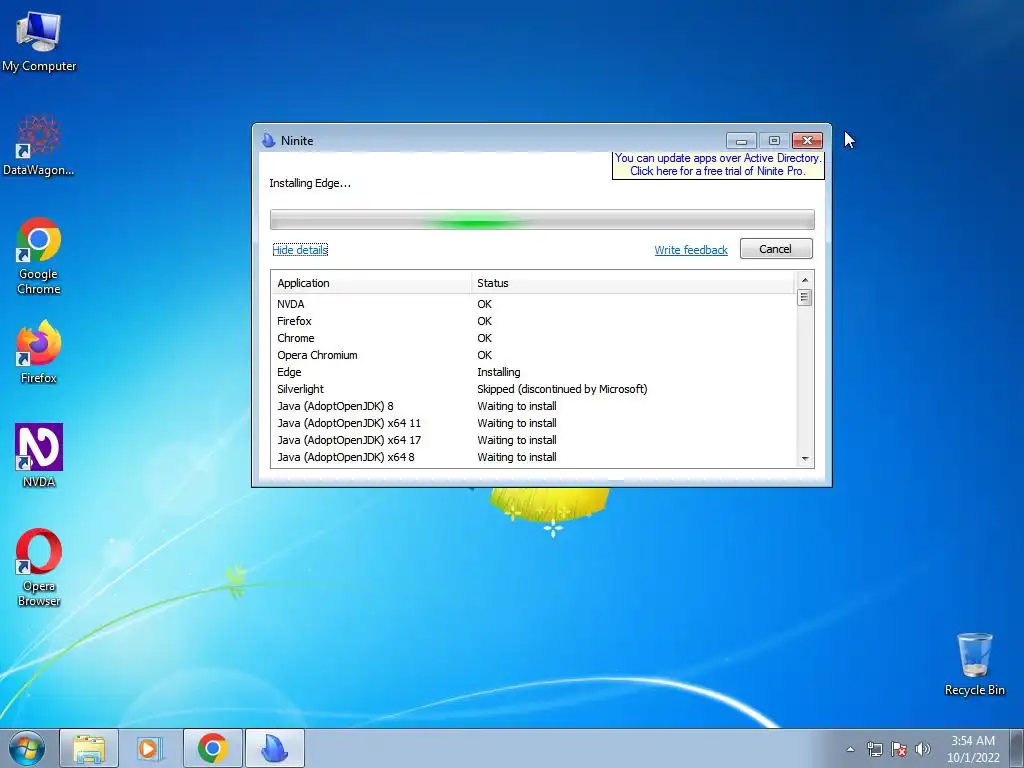Open the Windows Start menu

pyautogui.click(x=27, y=748)
